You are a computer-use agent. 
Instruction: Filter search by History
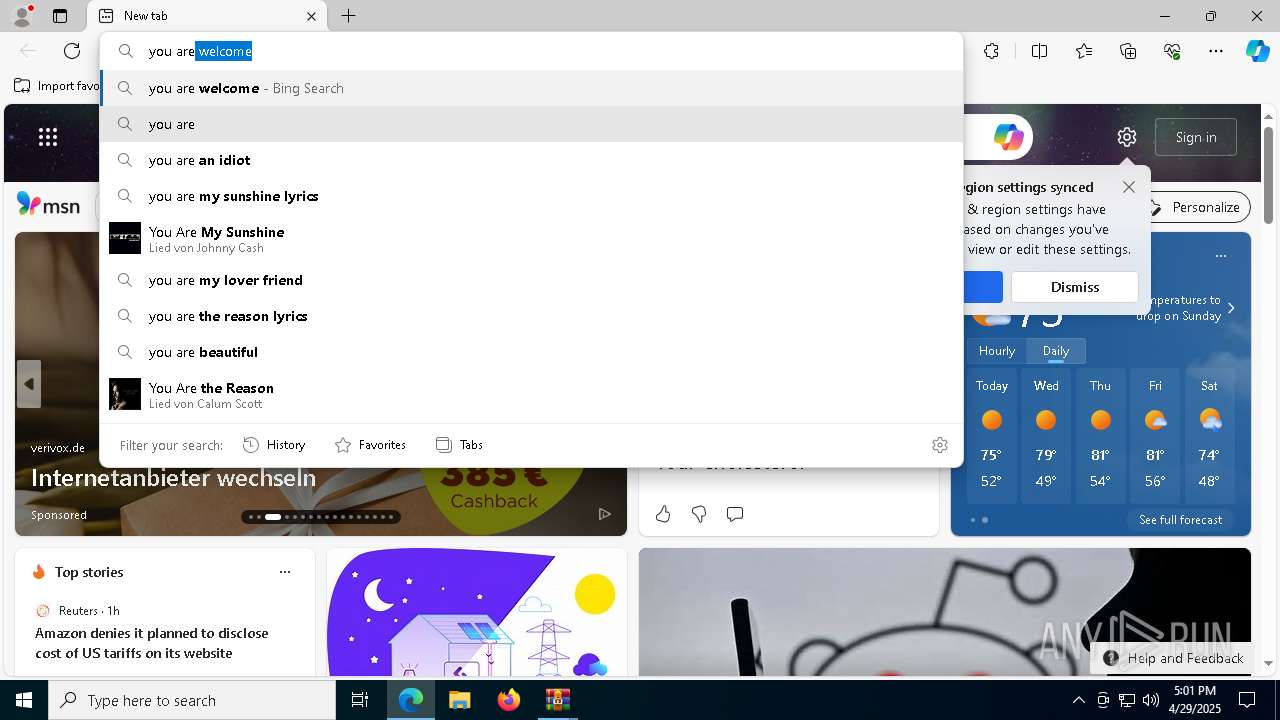pos(274,445)
